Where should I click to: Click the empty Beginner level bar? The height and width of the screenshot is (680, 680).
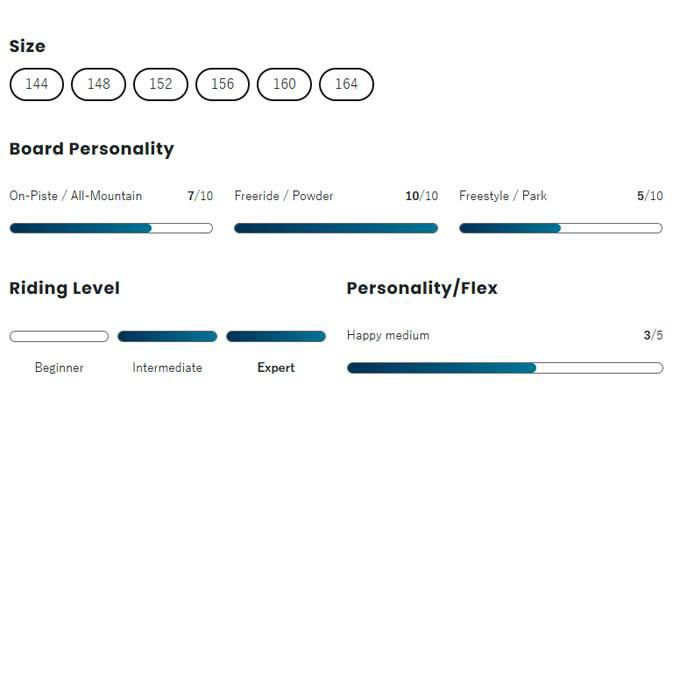pyautogui.click(x=59, y=337)
